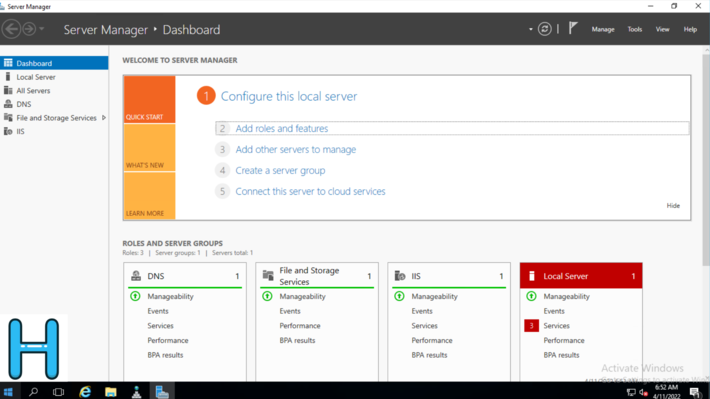
Task: Refresh the Server Manager dashboard
Action: point(545,29)
